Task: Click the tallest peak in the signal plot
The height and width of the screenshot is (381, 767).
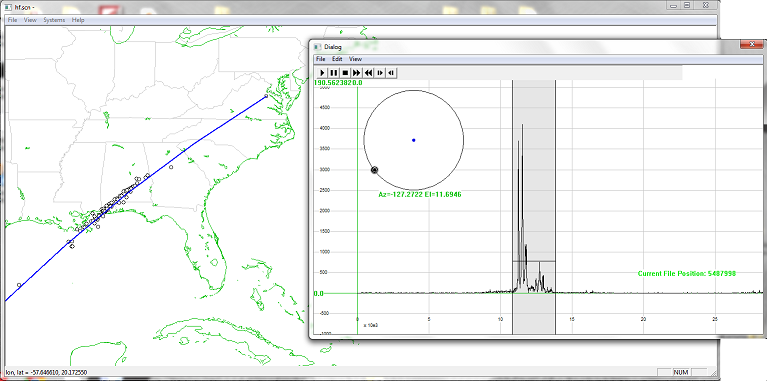Action: click(522, 125)
